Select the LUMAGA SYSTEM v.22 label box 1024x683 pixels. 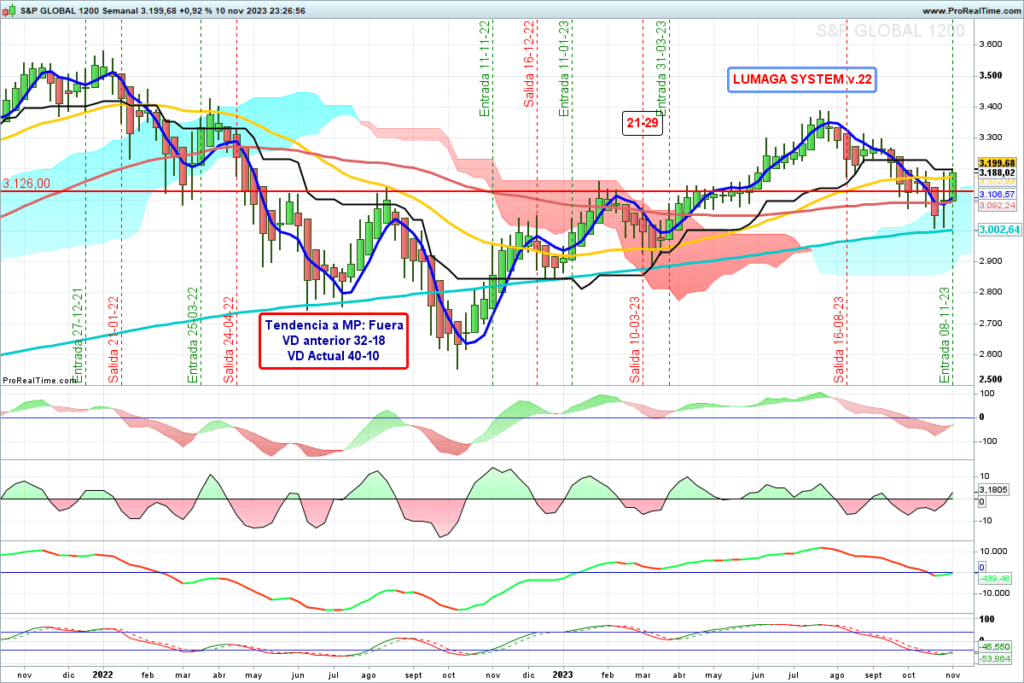802,80
